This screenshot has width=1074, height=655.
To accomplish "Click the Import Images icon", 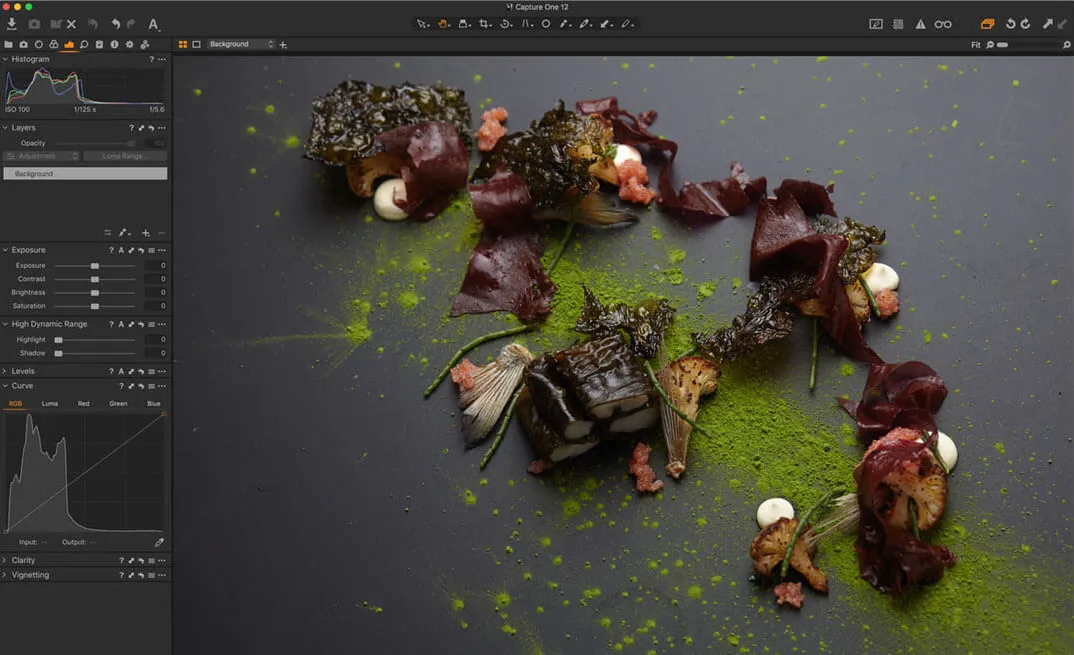I will tap(12, 23).
